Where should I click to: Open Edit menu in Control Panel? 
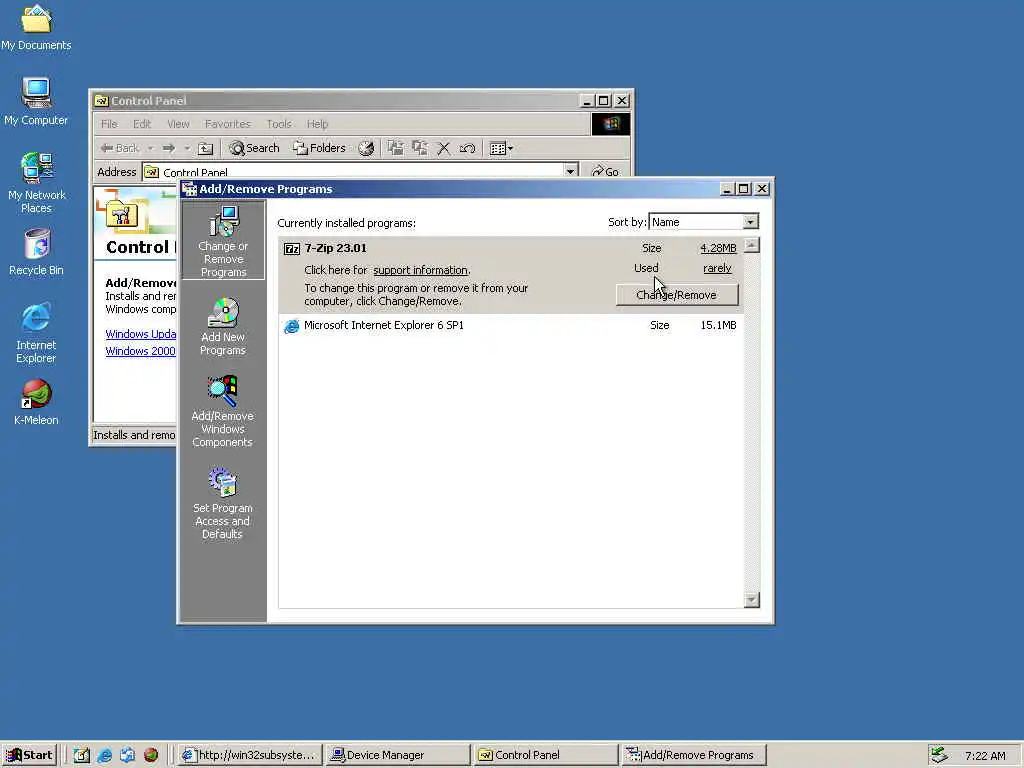point(142,124)
